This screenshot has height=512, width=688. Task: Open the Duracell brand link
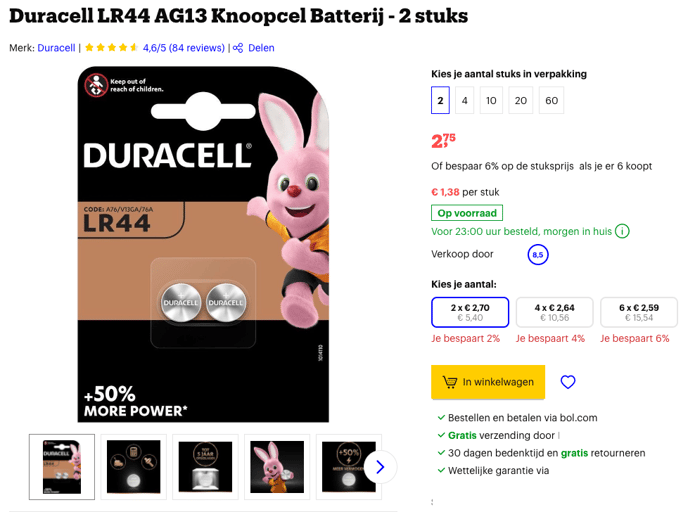56,48
